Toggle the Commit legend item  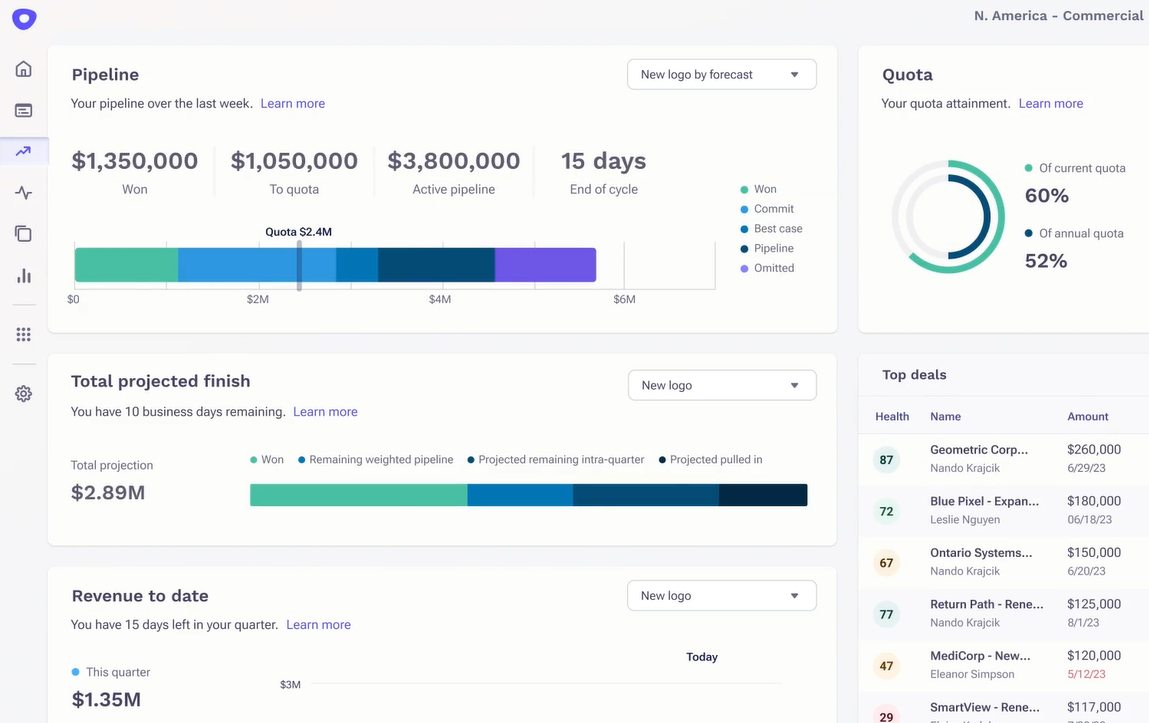pyautogui.click(x=767, y=209)
